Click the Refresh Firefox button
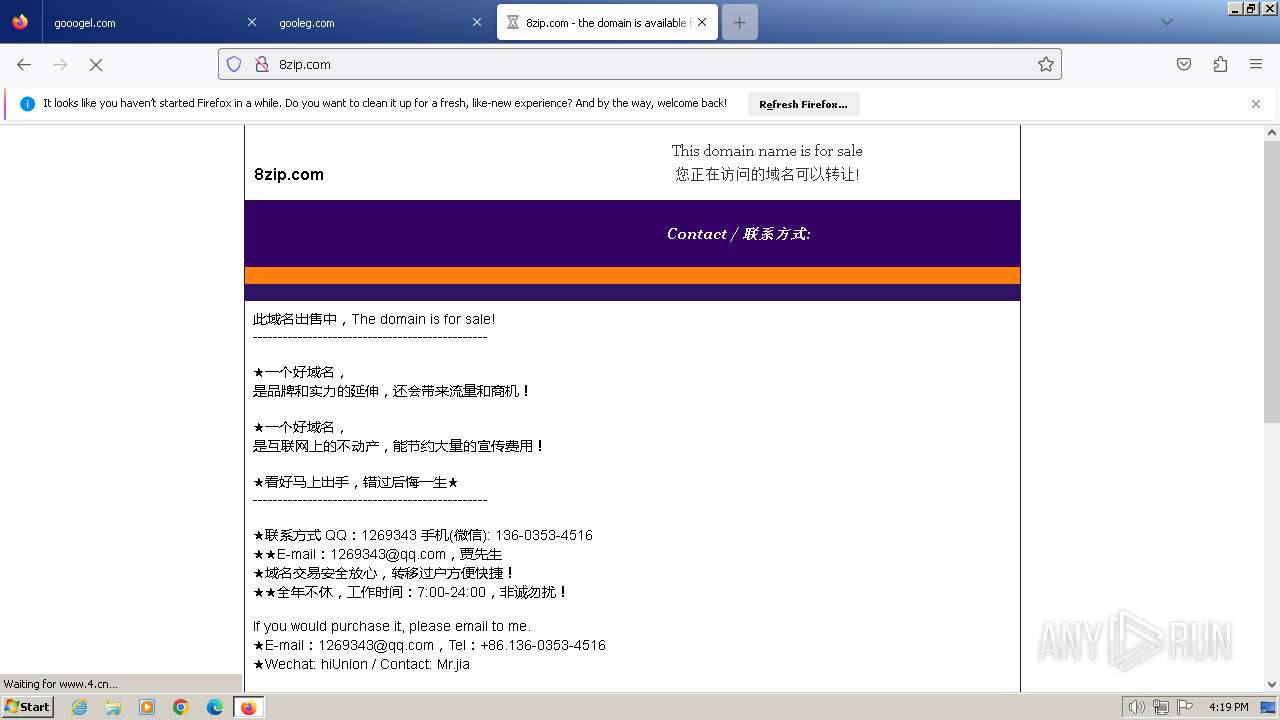Screen dimensions: 1280x720 pos(803,104)
